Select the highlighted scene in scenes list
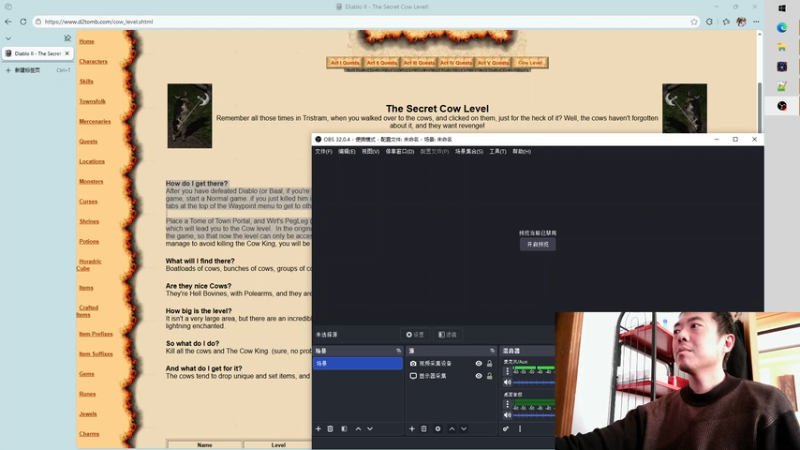This screenshot has height=450, width=800. click(x=358, y=363)
